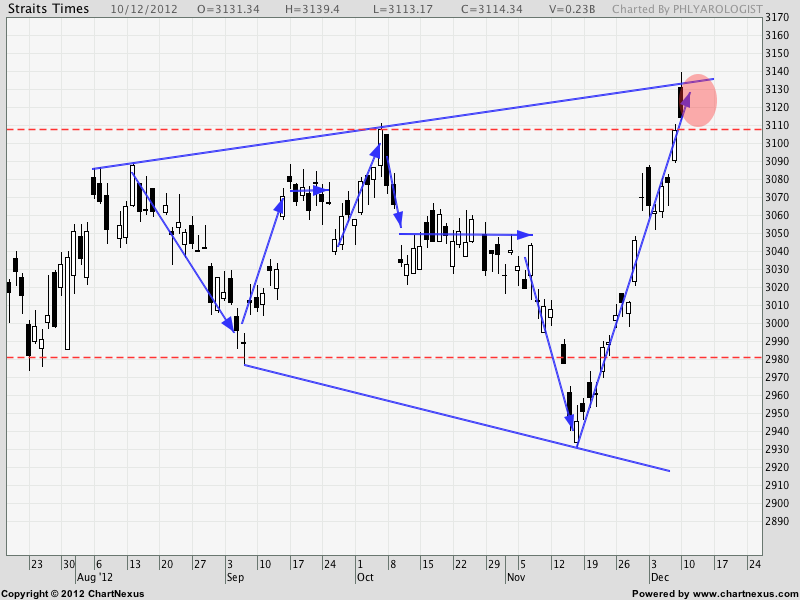Click the downward blue arrowhead at the November low
Image resolution: width=800 pixels, height=600 pixels.
(x=571, y=423)
